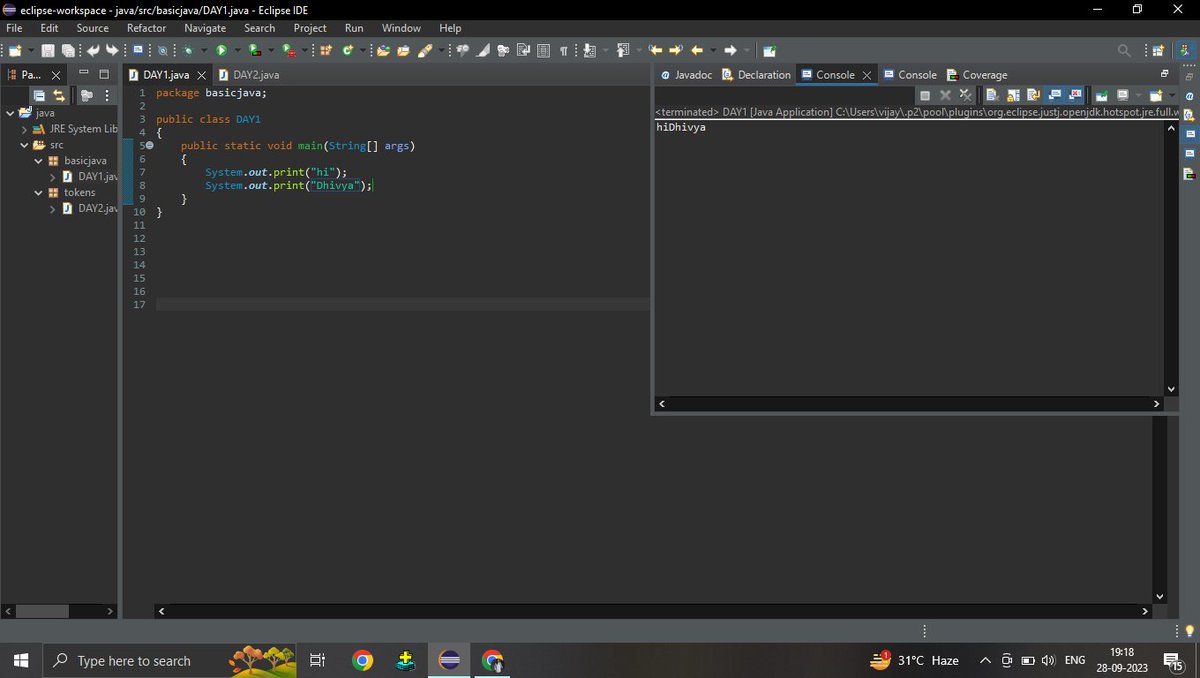Click Collapse All in Package Explorer
Screen dimensions: 1200x678
click(x=39, y=95)
